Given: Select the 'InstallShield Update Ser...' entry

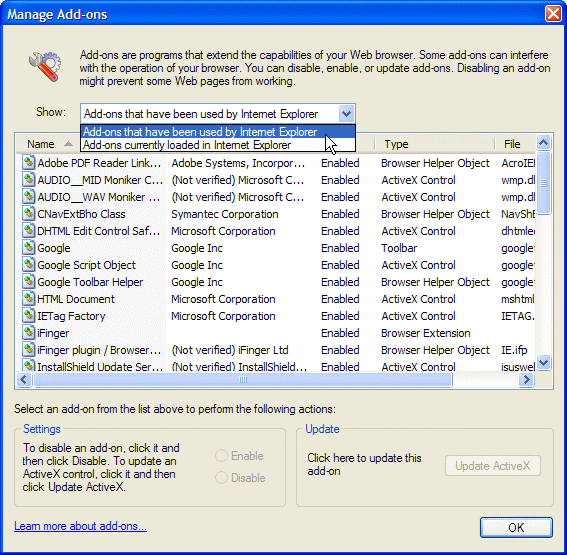Looking at the screenshot, I should coord(100,366).
